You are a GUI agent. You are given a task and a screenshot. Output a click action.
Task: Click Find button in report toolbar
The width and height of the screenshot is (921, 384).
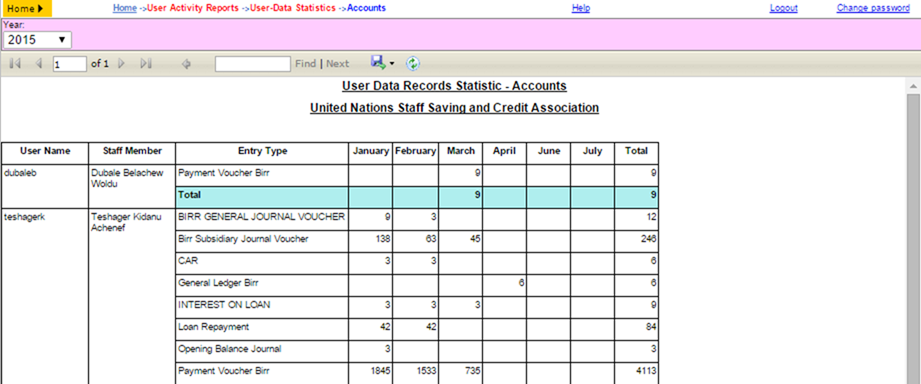tap(305, 63)
